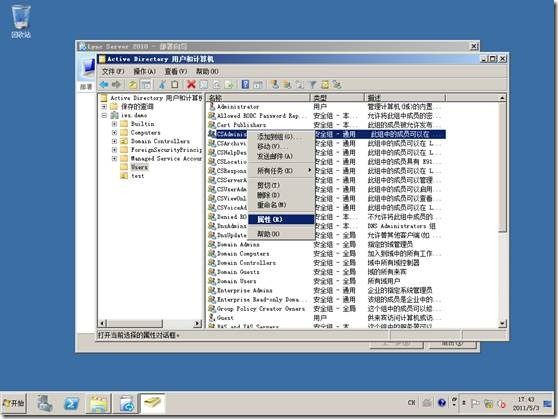The width and height of the screenshot is (558, 419).
Task: Click the tray help question mark icon
Action: click(x=442, y=403)
